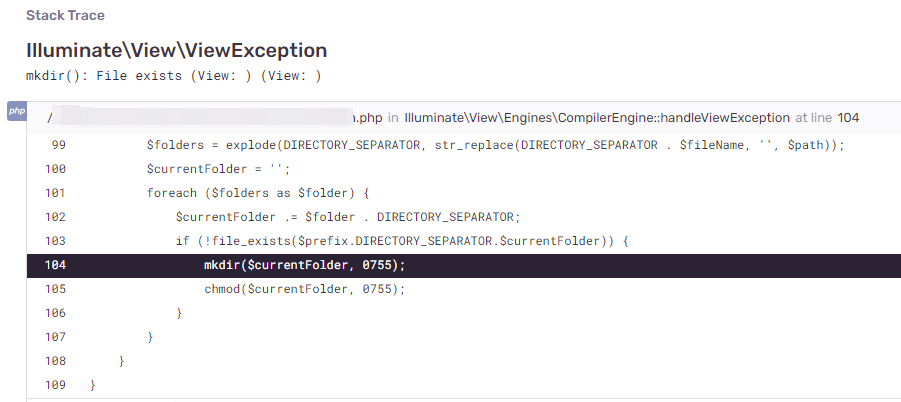Click the Stack Trace section heading
Image resolution: width=901 pixels, height=402 pixels.
click(x=65, y=16)
